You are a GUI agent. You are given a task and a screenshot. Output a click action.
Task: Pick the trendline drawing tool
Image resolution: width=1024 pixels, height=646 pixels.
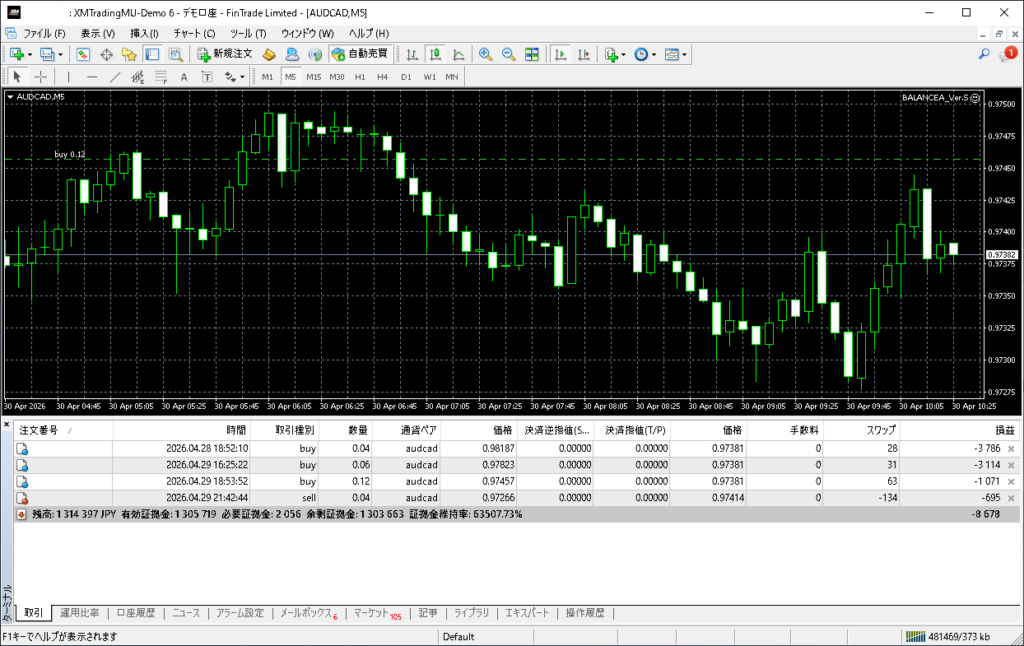tap(114, 76)
